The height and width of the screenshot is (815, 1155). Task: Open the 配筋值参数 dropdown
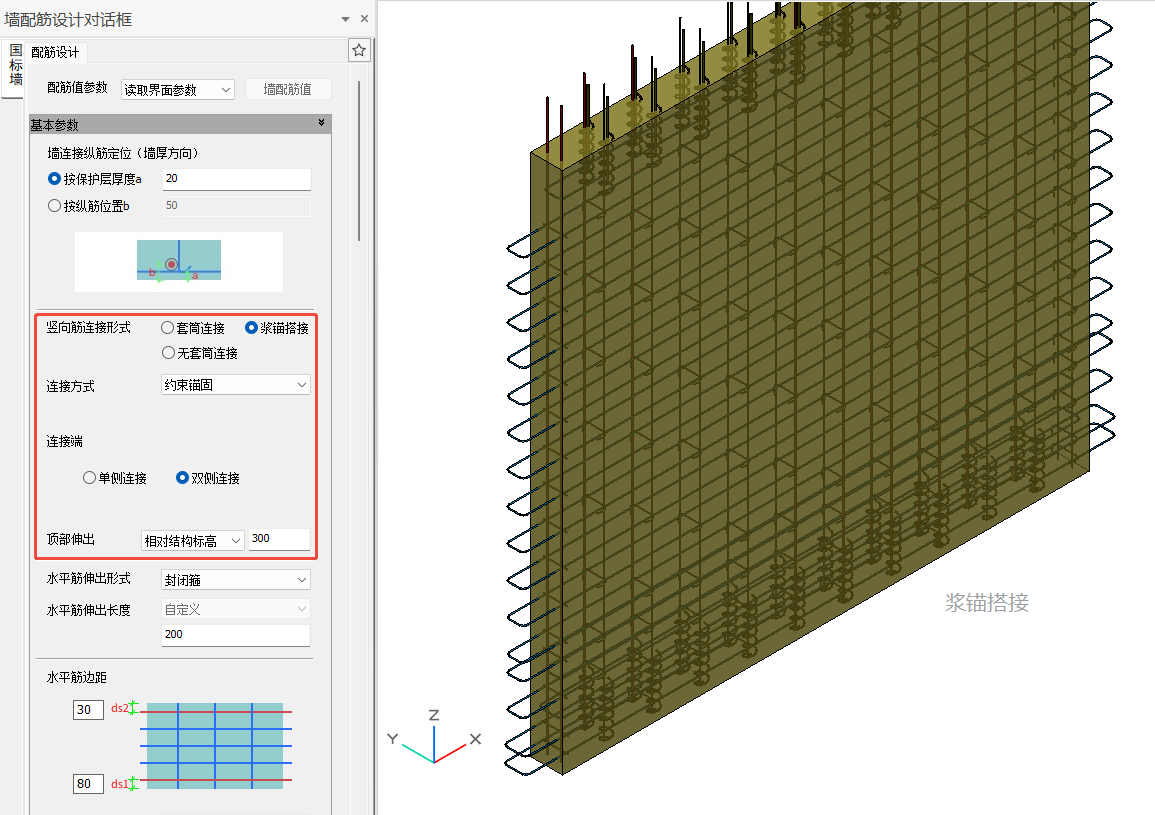[x=177, y=89]
